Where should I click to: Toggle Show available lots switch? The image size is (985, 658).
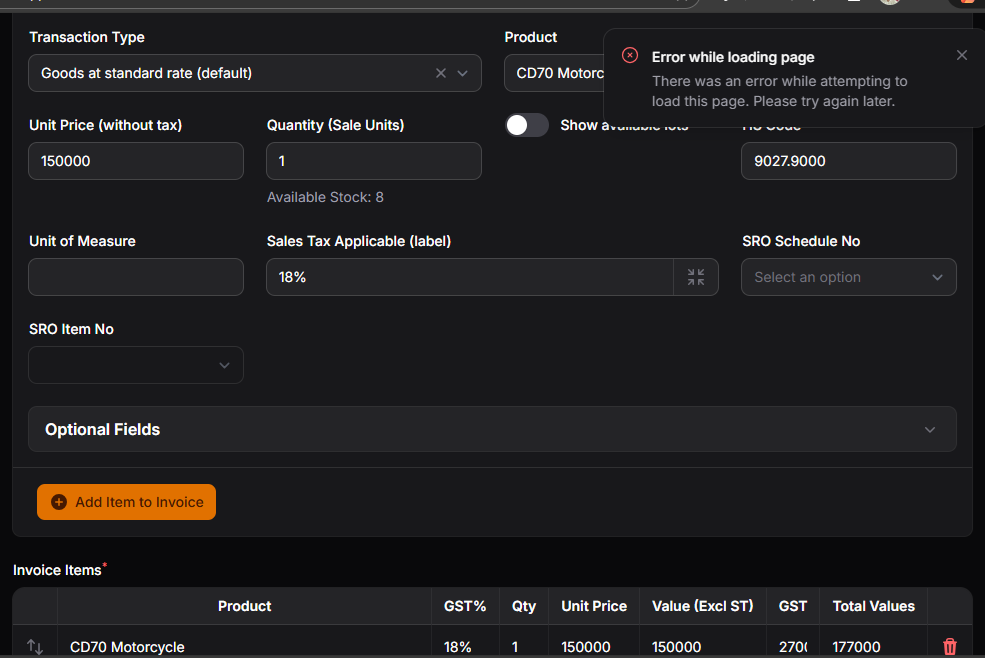527,125
